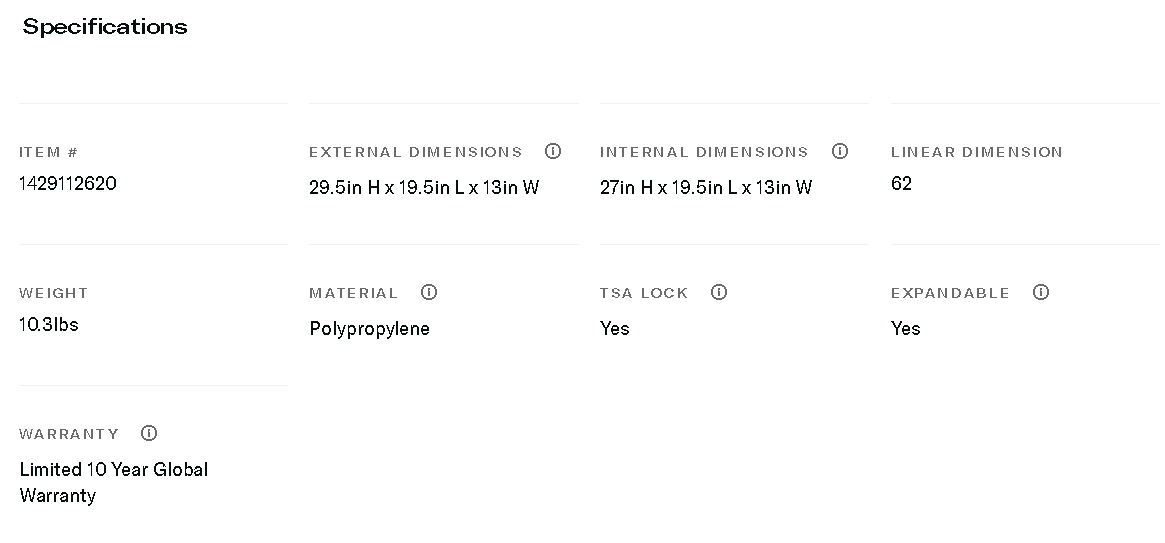Screen dimensions: 1165x543
Task: Click the Yes value under TSA Lock
Action: 615,328
